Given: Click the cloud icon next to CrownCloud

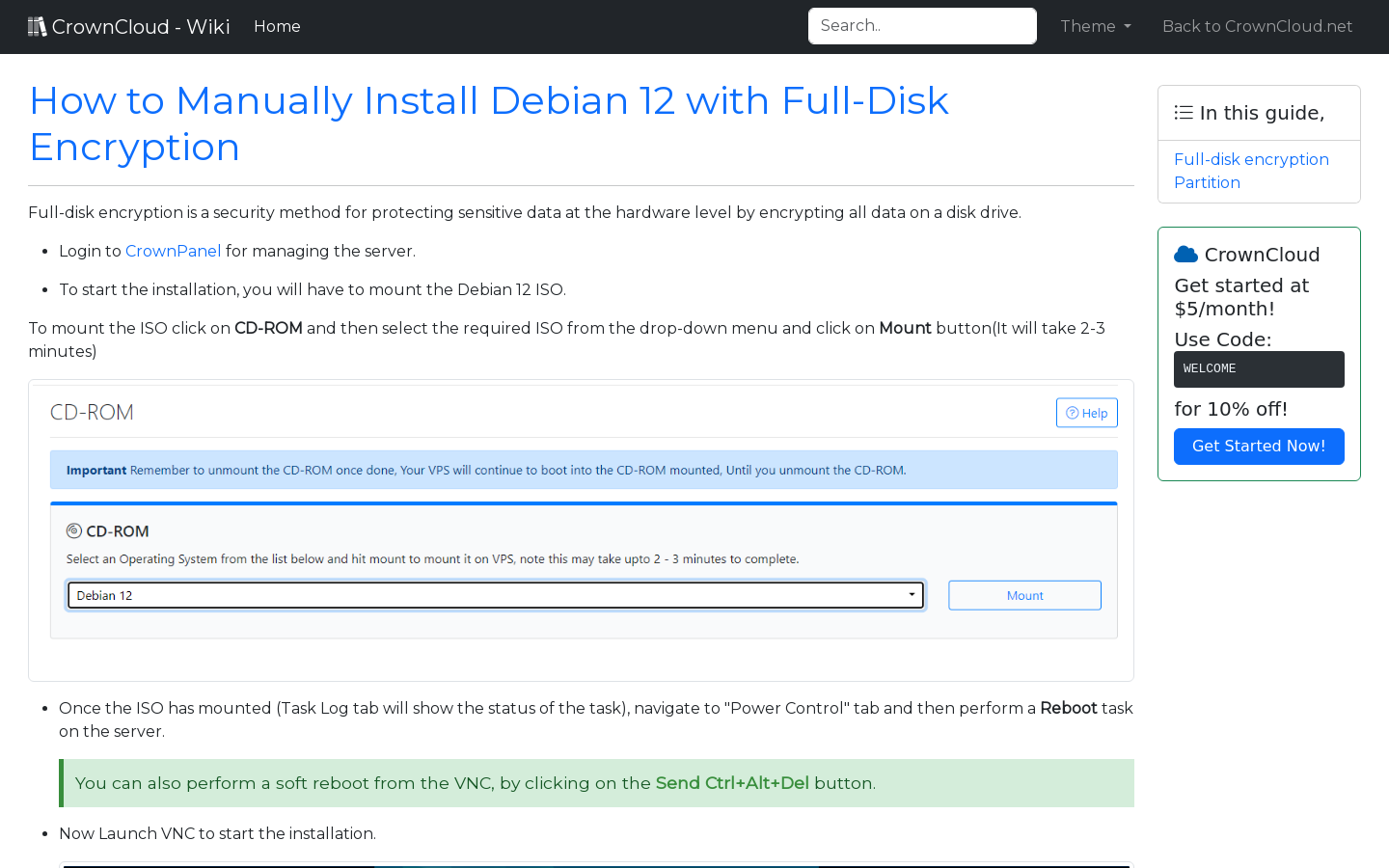Looking at the screenshot, I should point(1185,254).
